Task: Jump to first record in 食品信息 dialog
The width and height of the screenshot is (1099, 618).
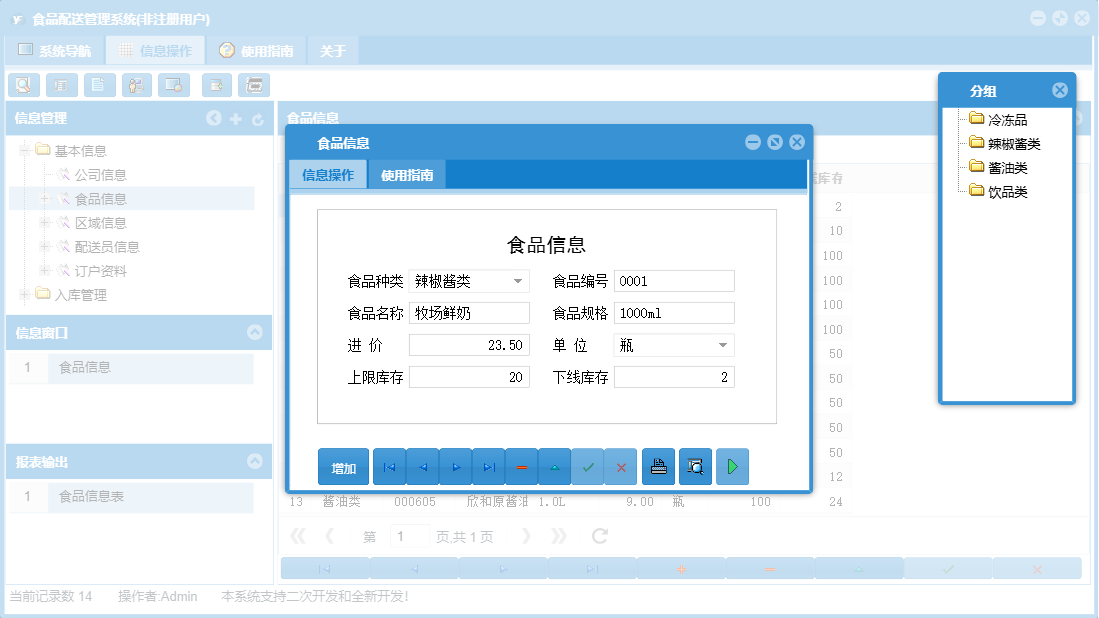Action: [390, 467]
